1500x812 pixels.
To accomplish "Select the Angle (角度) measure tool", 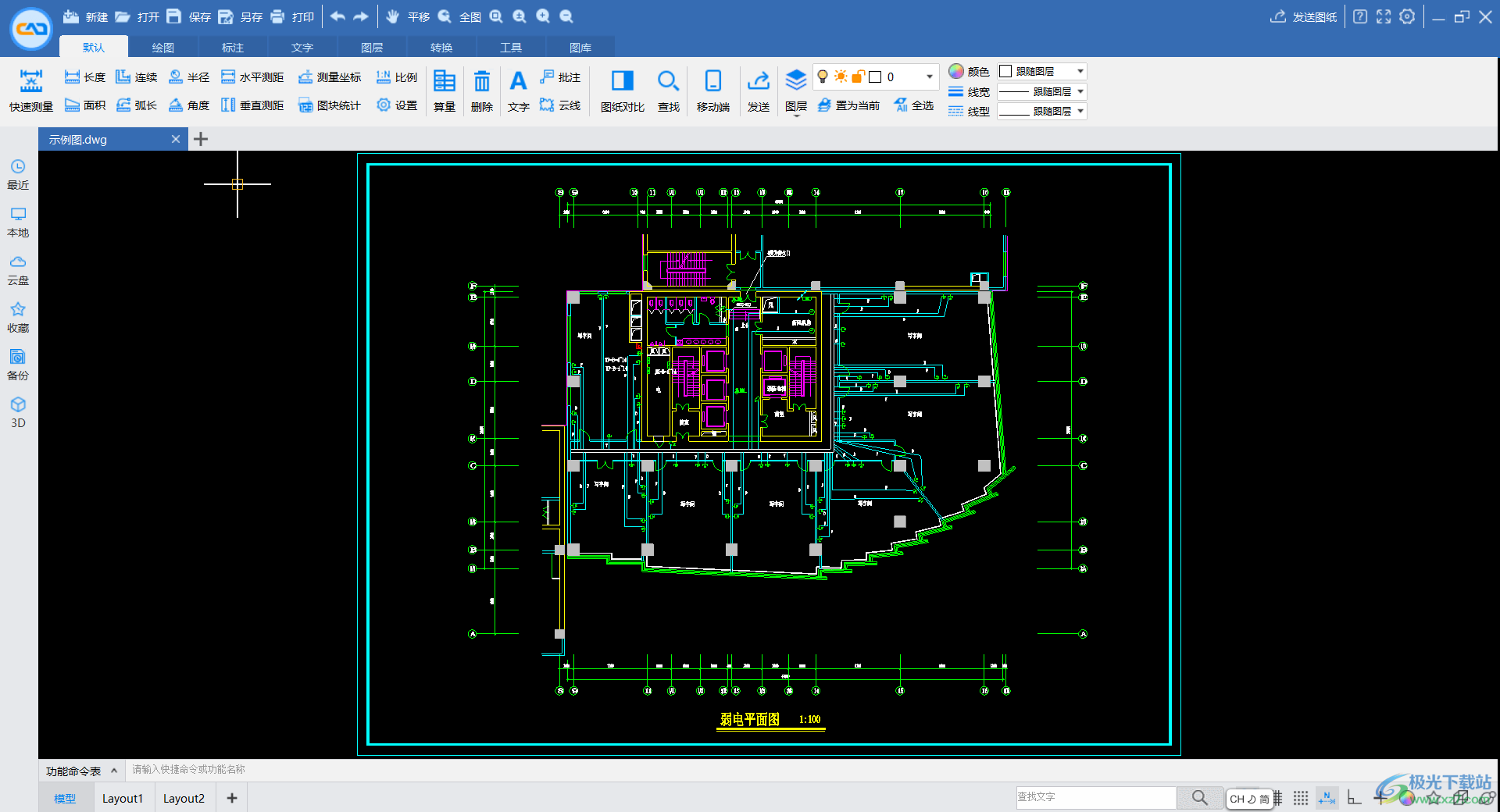I will (188, 105).
